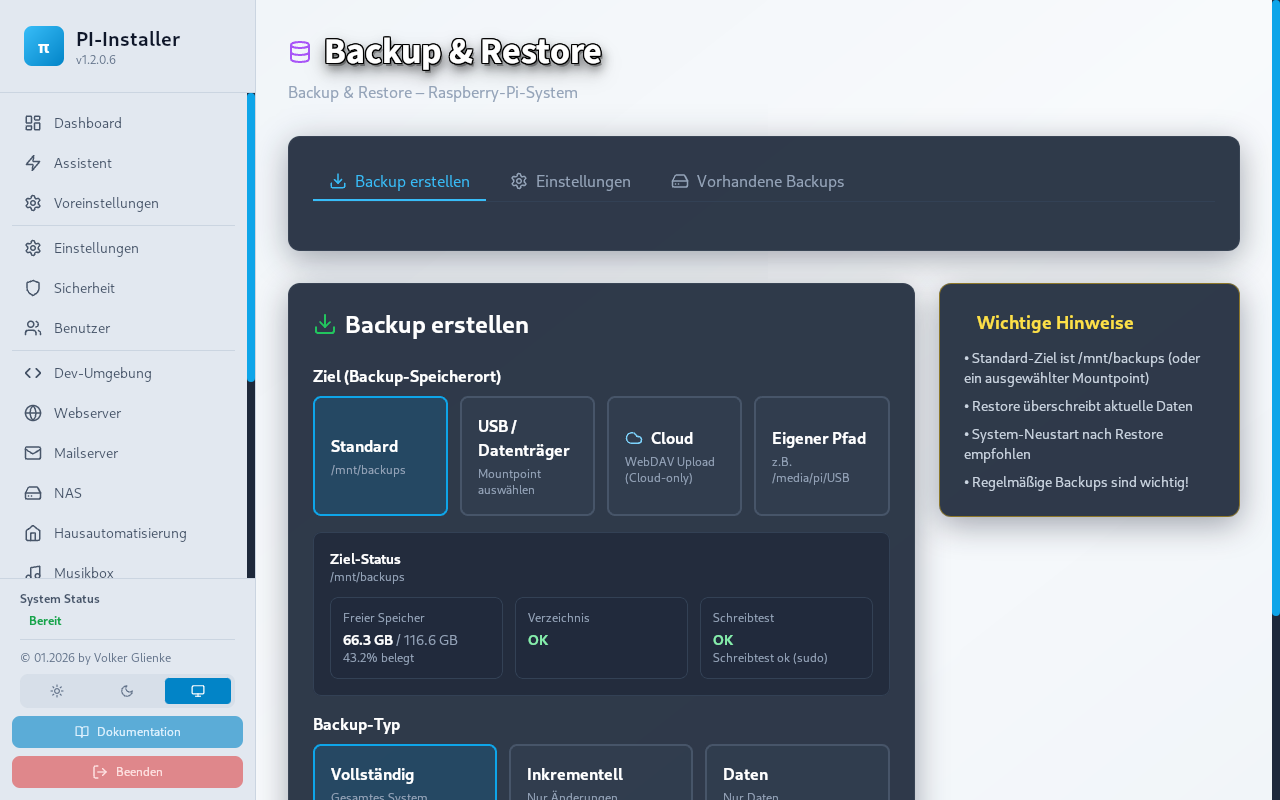The image size is (1280, 800).
Task: Click the PI-Installer pi logo icon
Action: (x=44, y=46)
